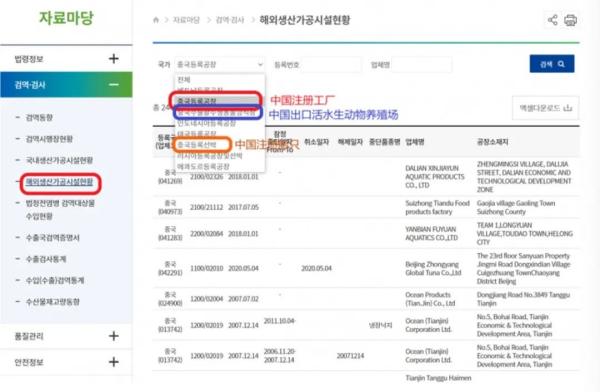Open the 수산물재고량동향 submenu link
This screenshot has height=392, width=600.
click(52, 302)
